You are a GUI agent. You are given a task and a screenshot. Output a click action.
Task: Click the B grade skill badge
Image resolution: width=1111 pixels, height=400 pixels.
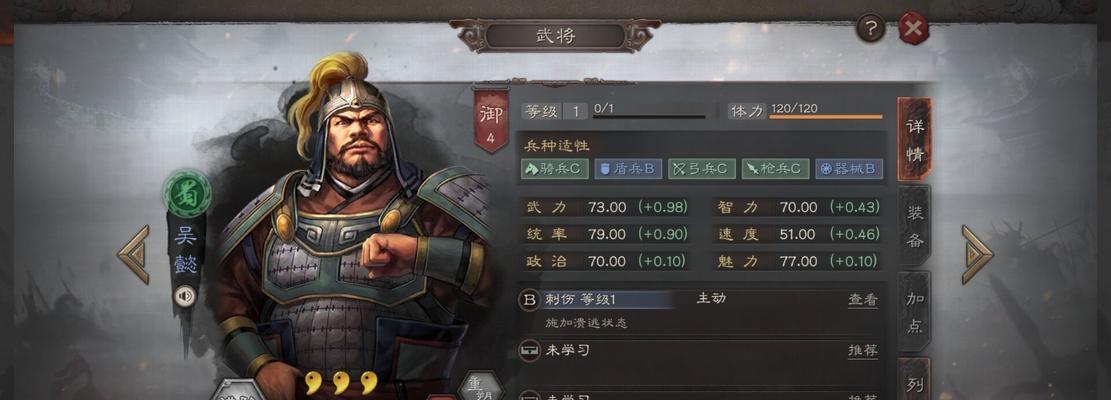coord(529,299)
